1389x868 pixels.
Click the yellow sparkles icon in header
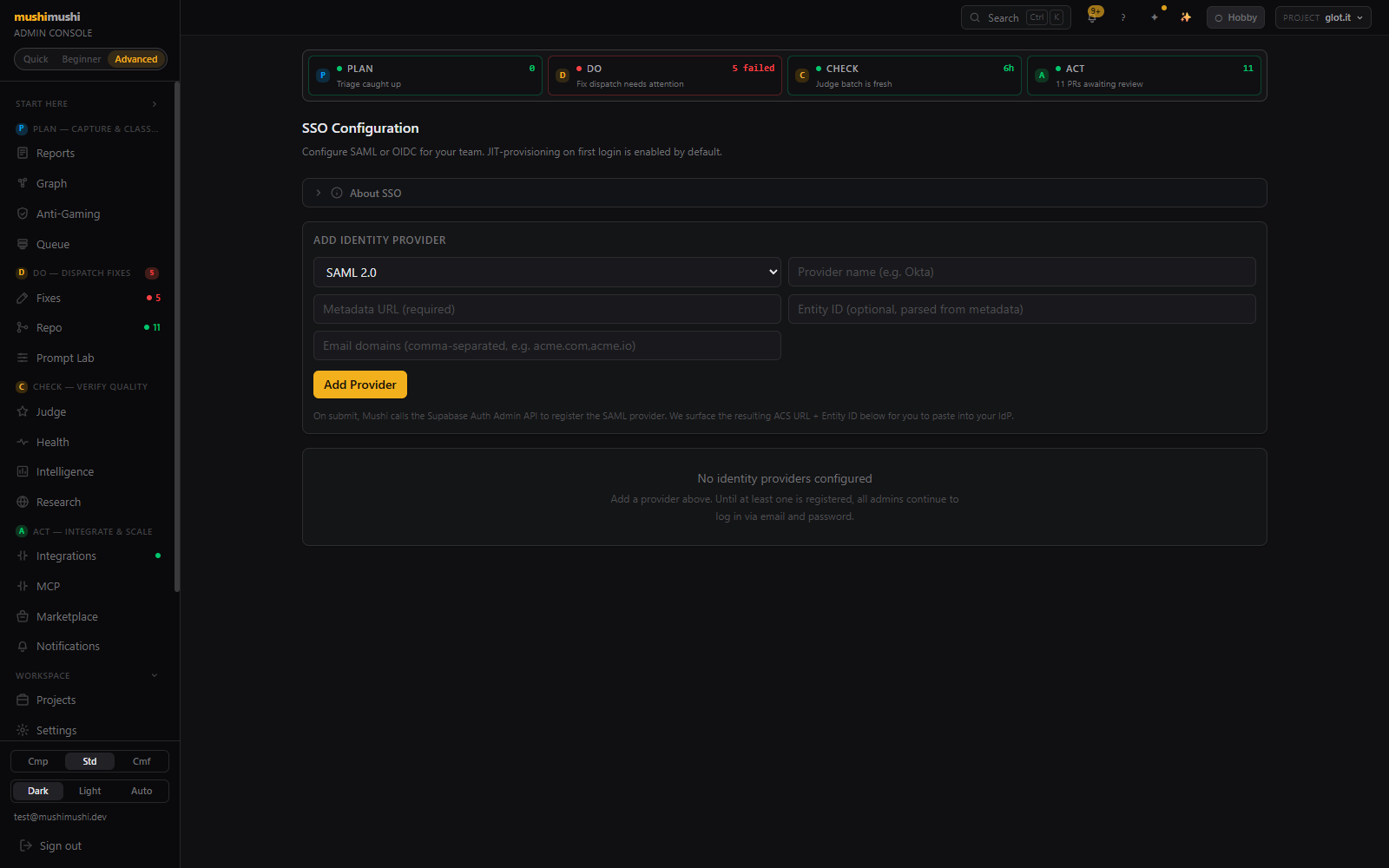[1186, 17]
